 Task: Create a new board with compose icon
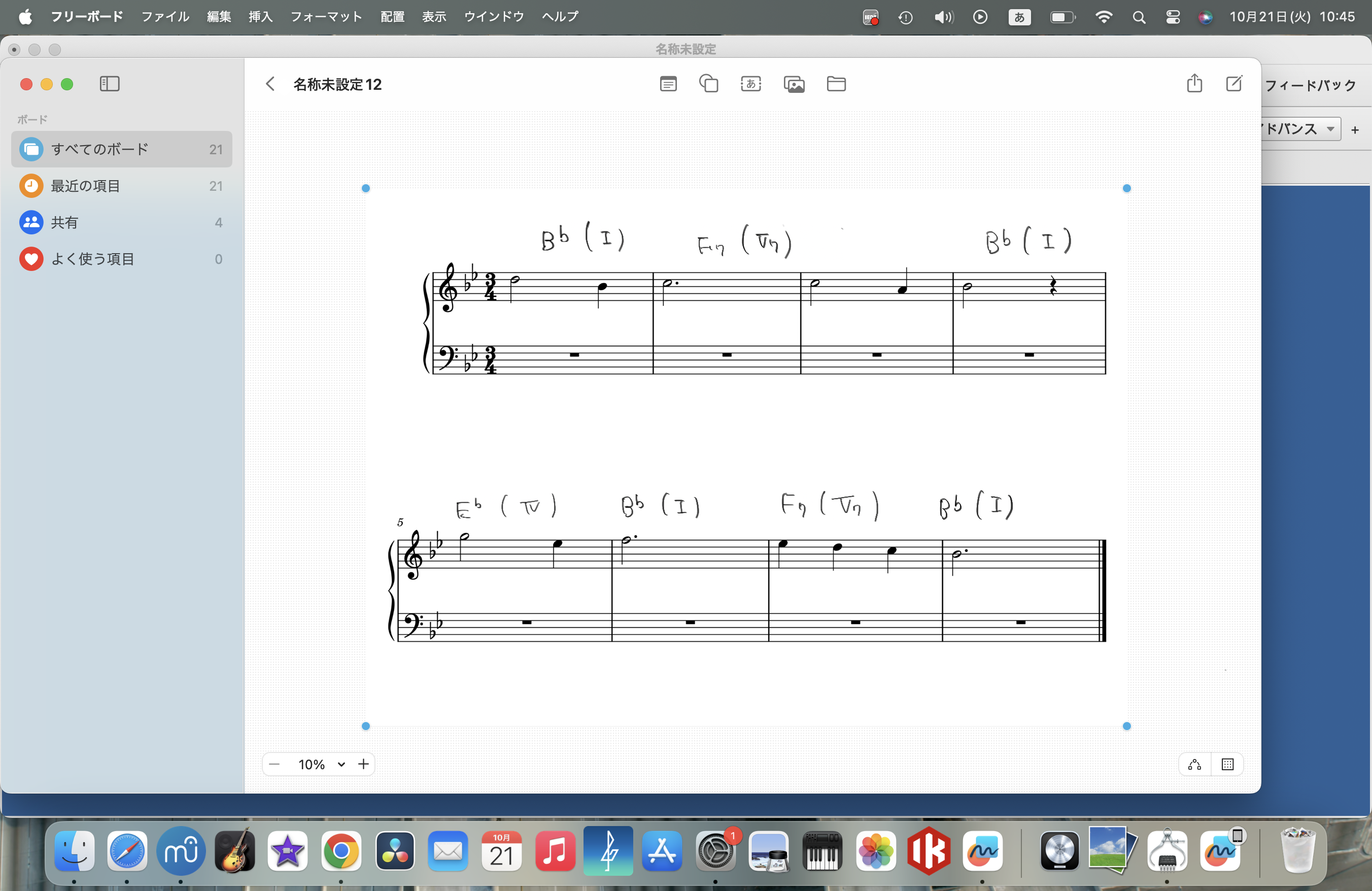(x=1233, y=84)
